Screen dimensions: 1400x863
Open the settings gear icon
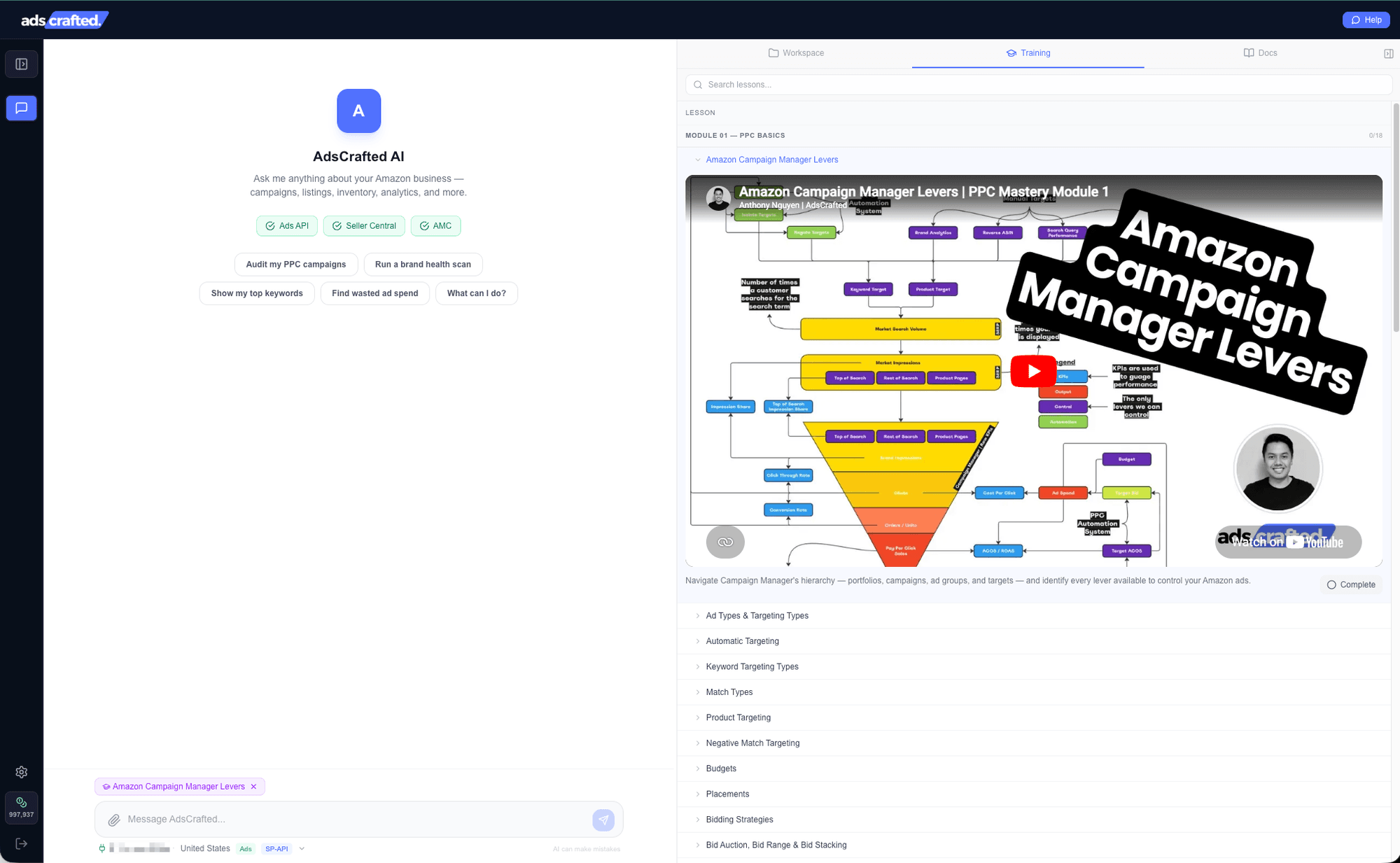22,772
